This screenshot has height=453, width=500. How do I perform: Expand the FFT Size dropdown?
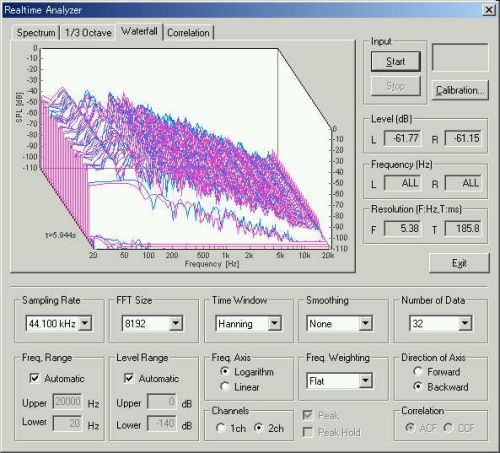click(x=175, y=323)
